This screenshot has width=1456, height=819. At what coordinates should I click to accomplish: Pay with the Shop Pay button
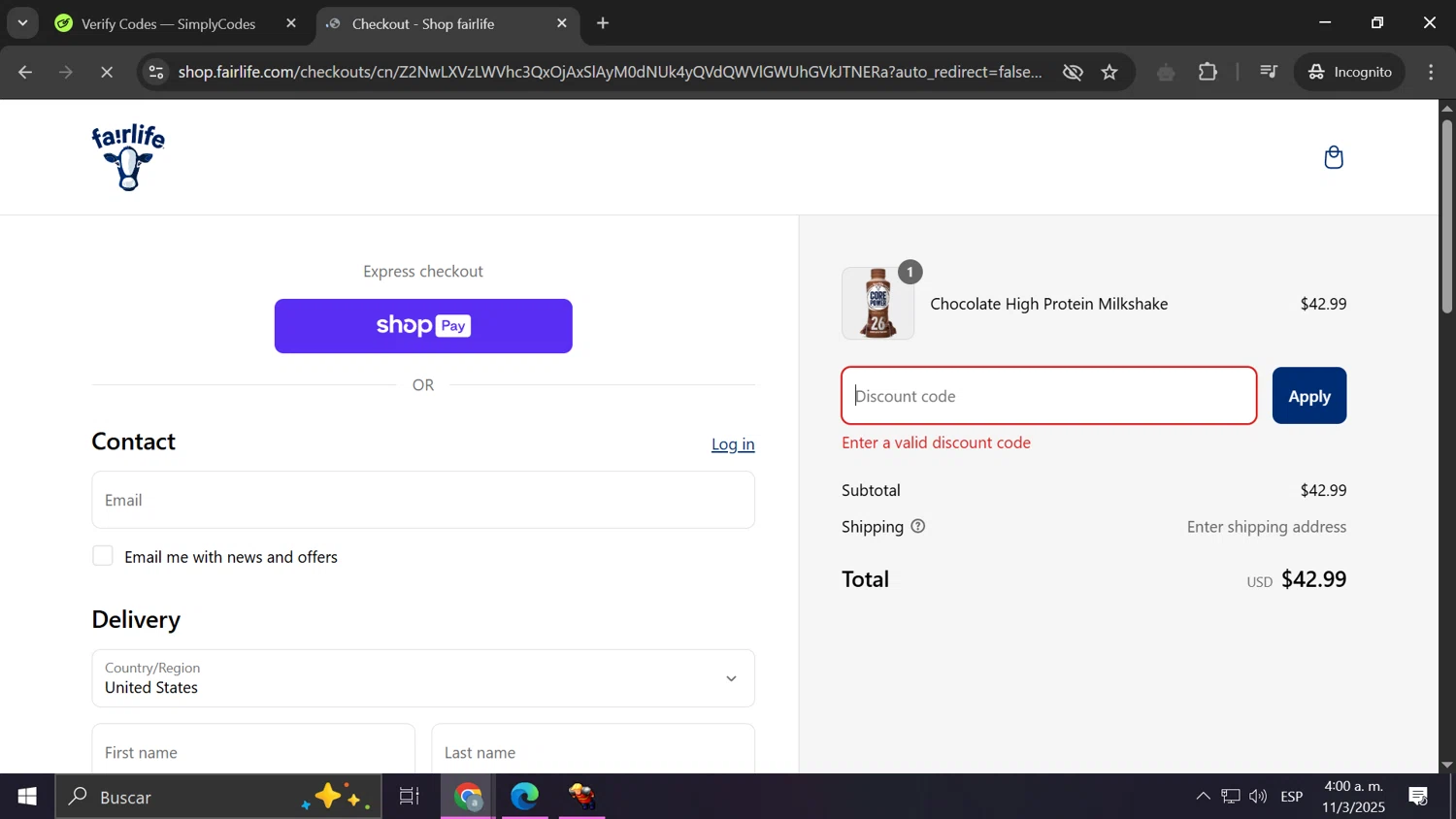(x=423, y=326)
